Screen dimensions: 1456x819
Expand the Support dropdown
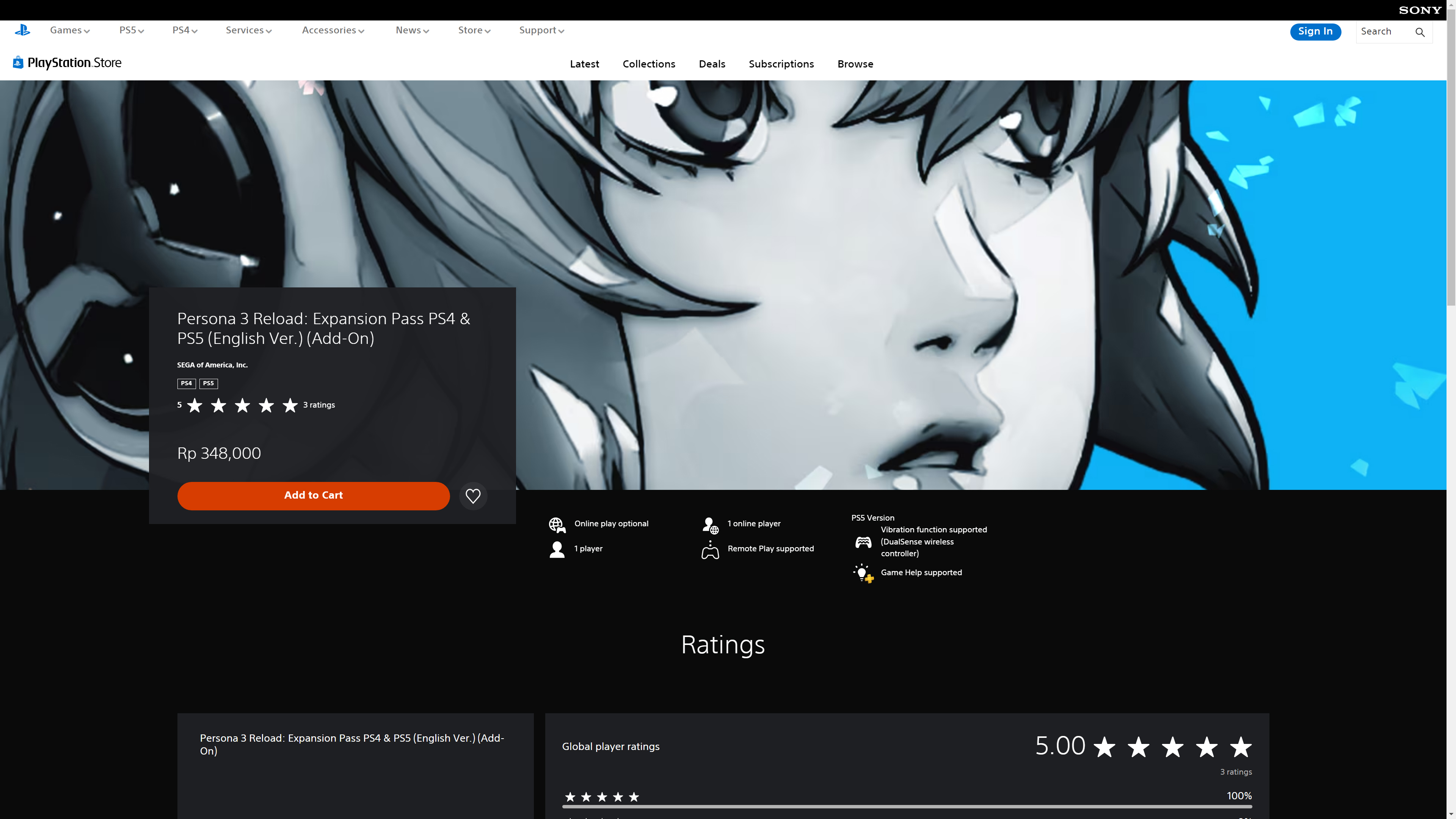point(541,30)
